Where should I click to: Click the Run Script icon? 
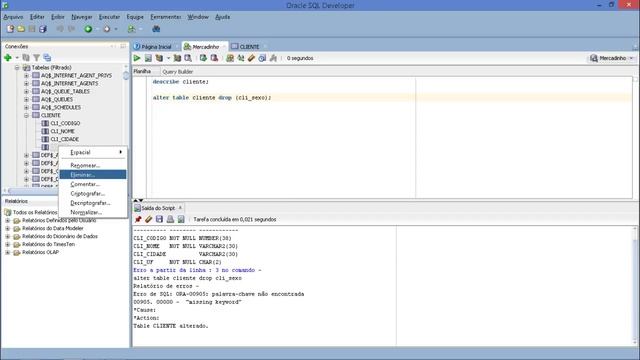click(148, 58)
